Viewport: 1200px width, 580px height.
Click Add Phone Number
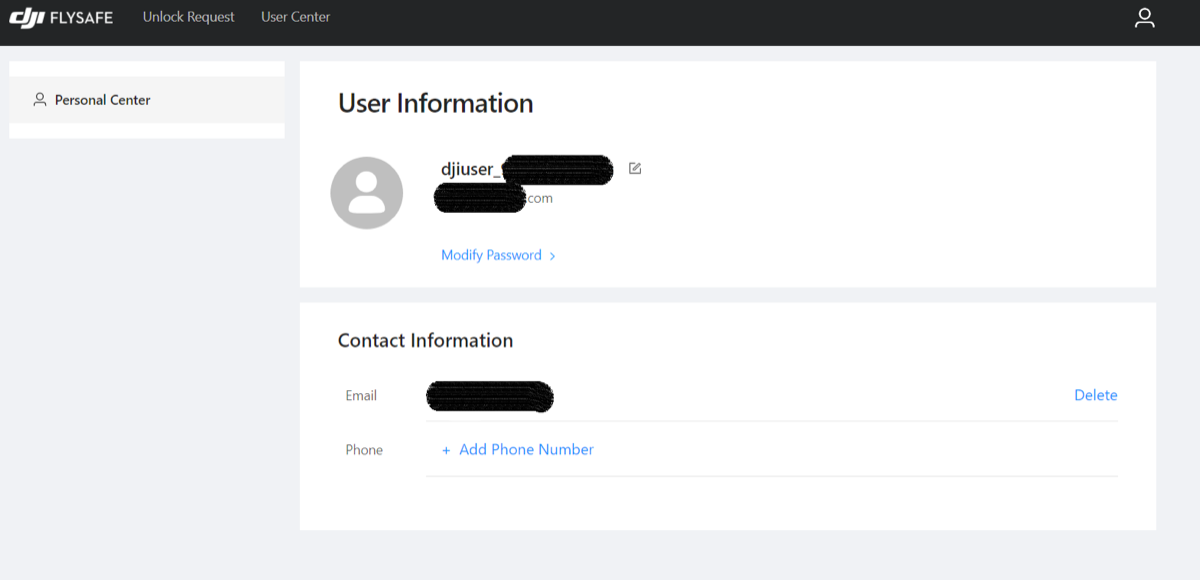[x=524, y=450]
